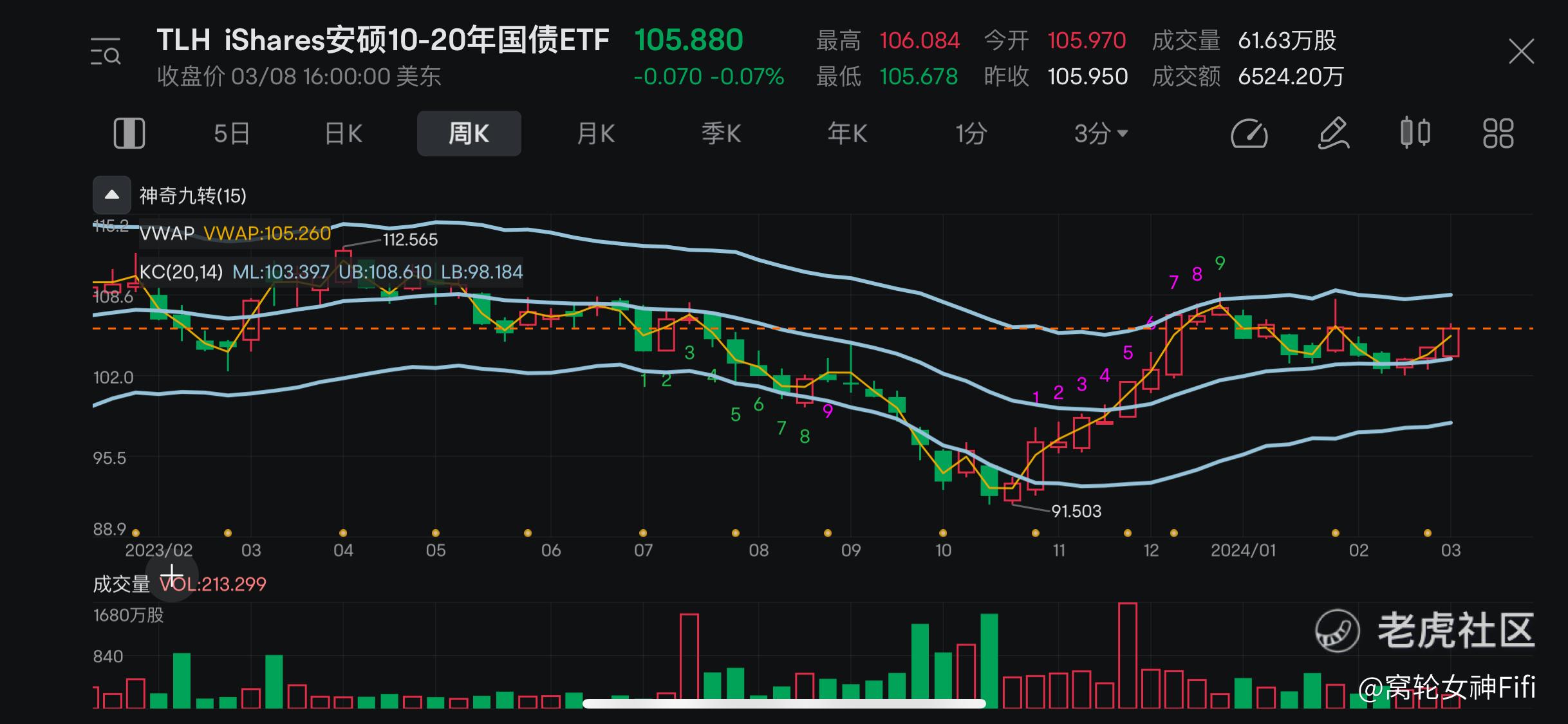Image resolution: width=1568 pixels, height=724 pixels.
Task: Tap the 今开 105.970 value
Action: (1087, 41)
